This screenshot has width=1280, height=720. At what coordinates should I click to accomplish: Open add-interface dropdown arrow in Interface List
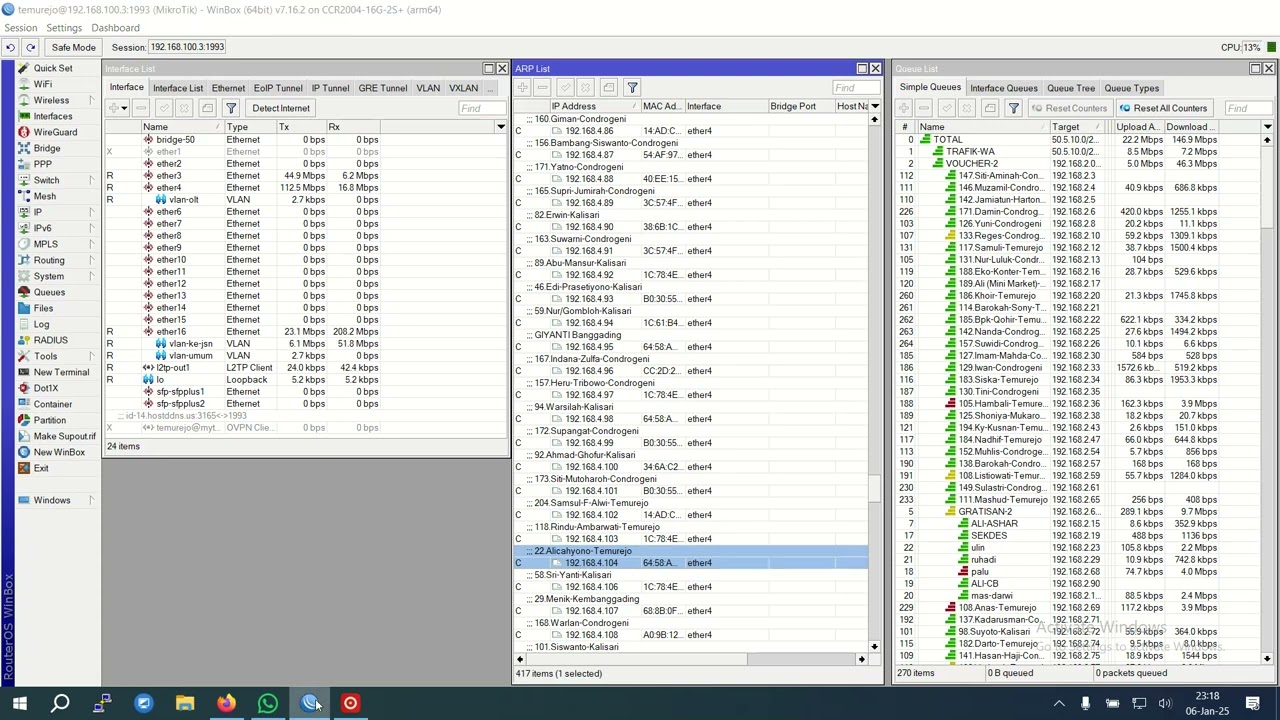point(124,108)
